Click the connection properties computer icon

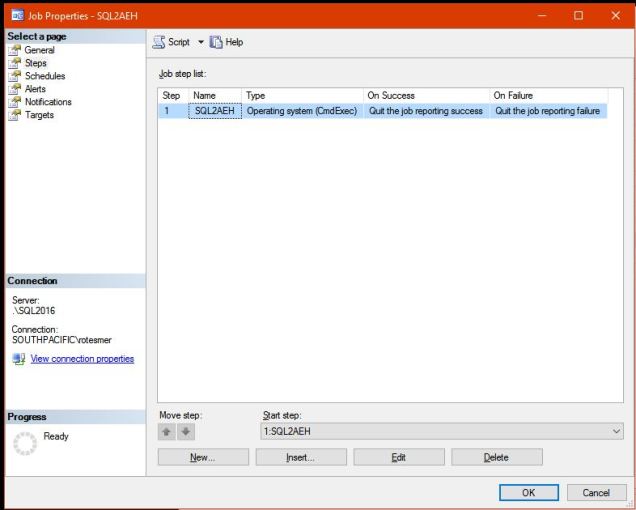(x=19, y=359)
